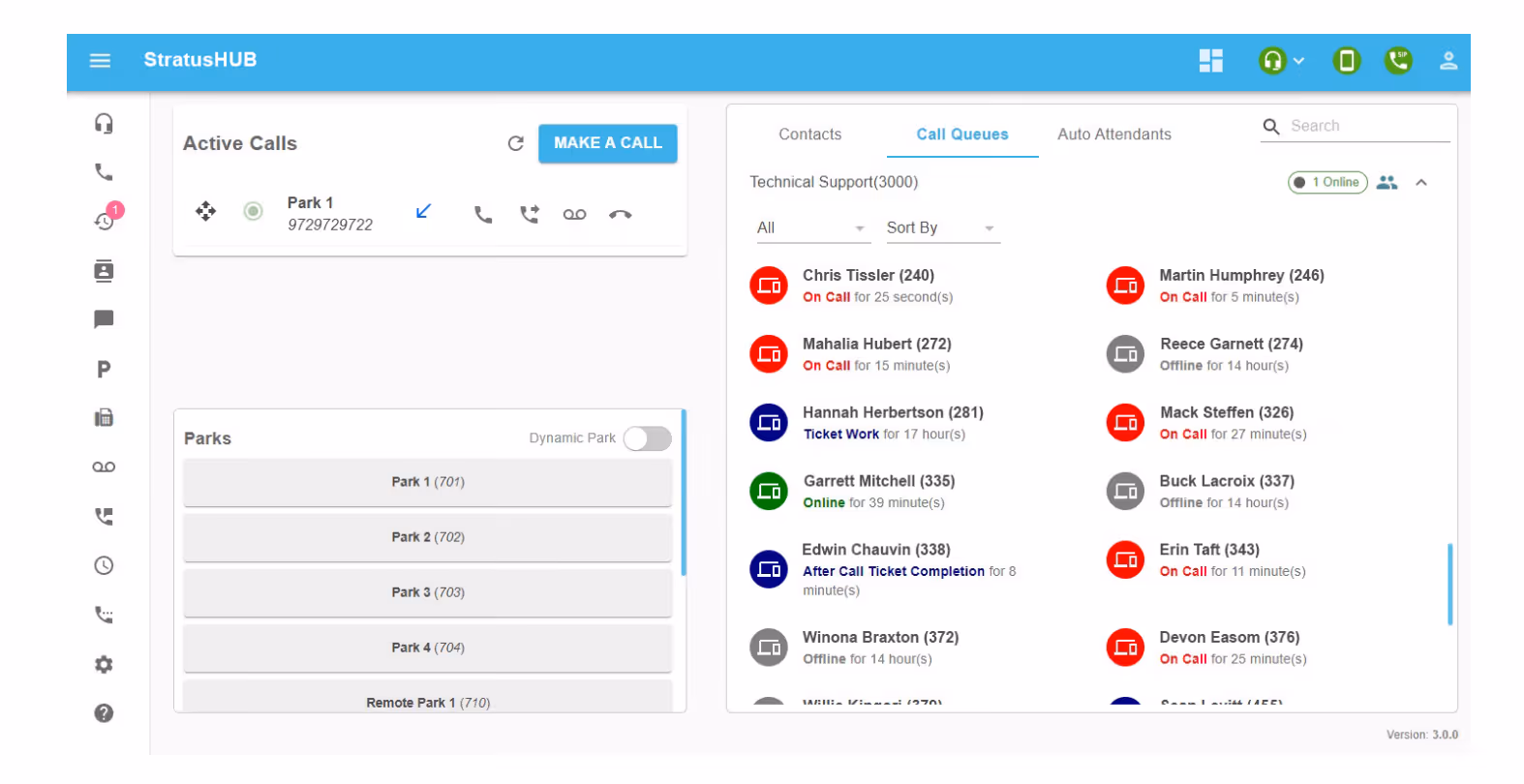Click the contact list scrollbar
The image size is (1524, 784).
click(1449, 584)
